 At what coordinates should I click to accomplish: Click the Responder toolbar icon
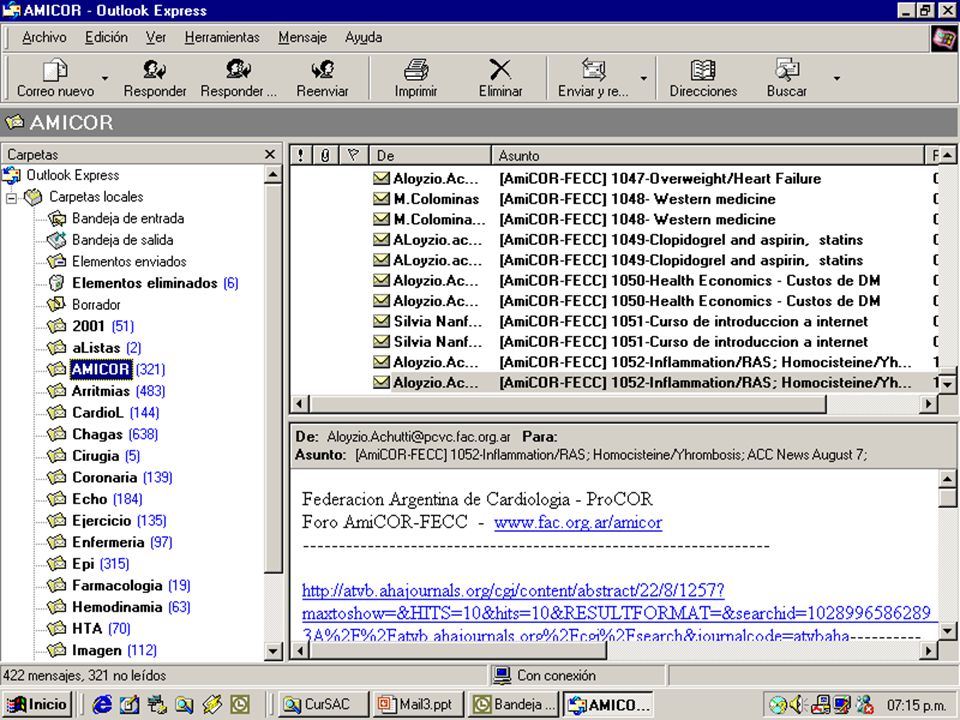tap(154, 70)
